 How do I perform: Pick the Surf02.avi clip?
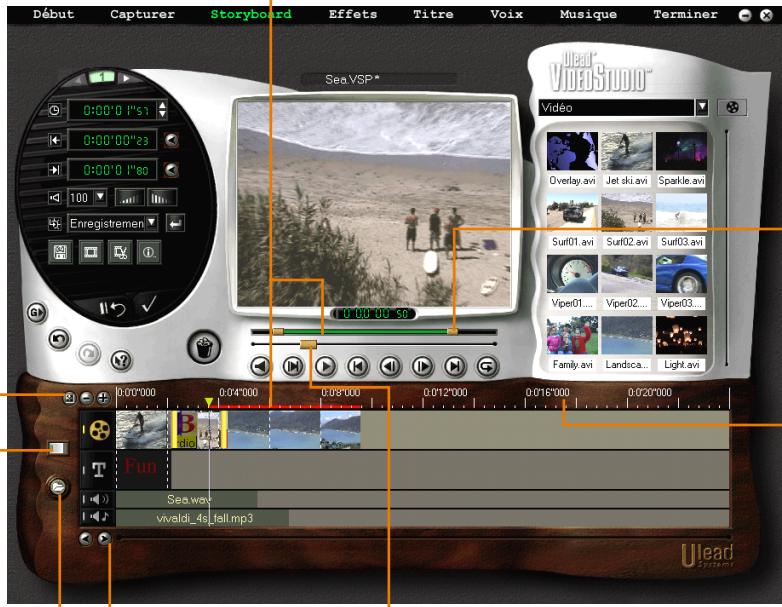point(626,212)
